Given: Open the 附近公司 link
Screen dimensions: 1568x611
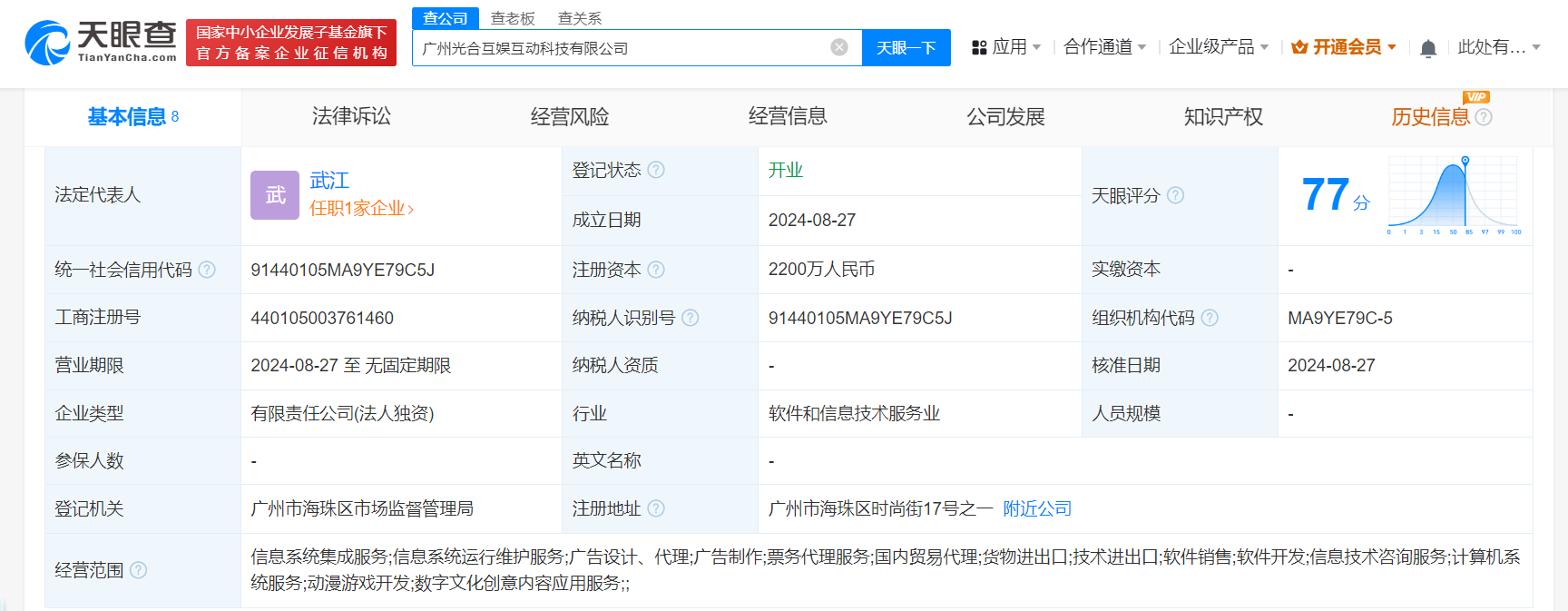Looking at the screenshot, I should click(x=1037, y=508).
